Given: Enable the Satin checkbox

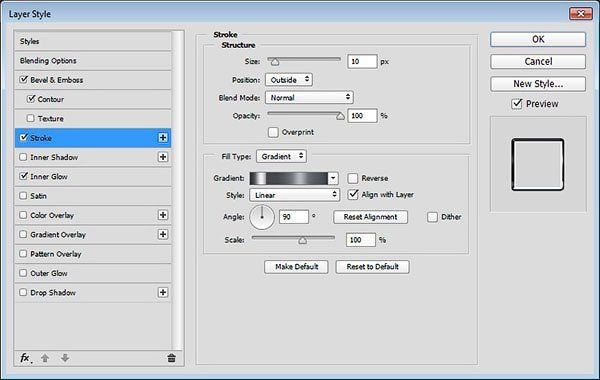Looking at the screenshot, I should (x=23, y=196).
